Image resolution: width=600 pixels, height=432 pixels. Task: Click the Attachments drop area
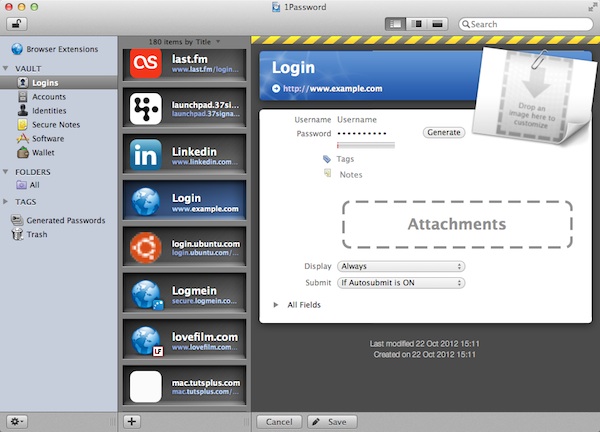[x=457, y=225]
